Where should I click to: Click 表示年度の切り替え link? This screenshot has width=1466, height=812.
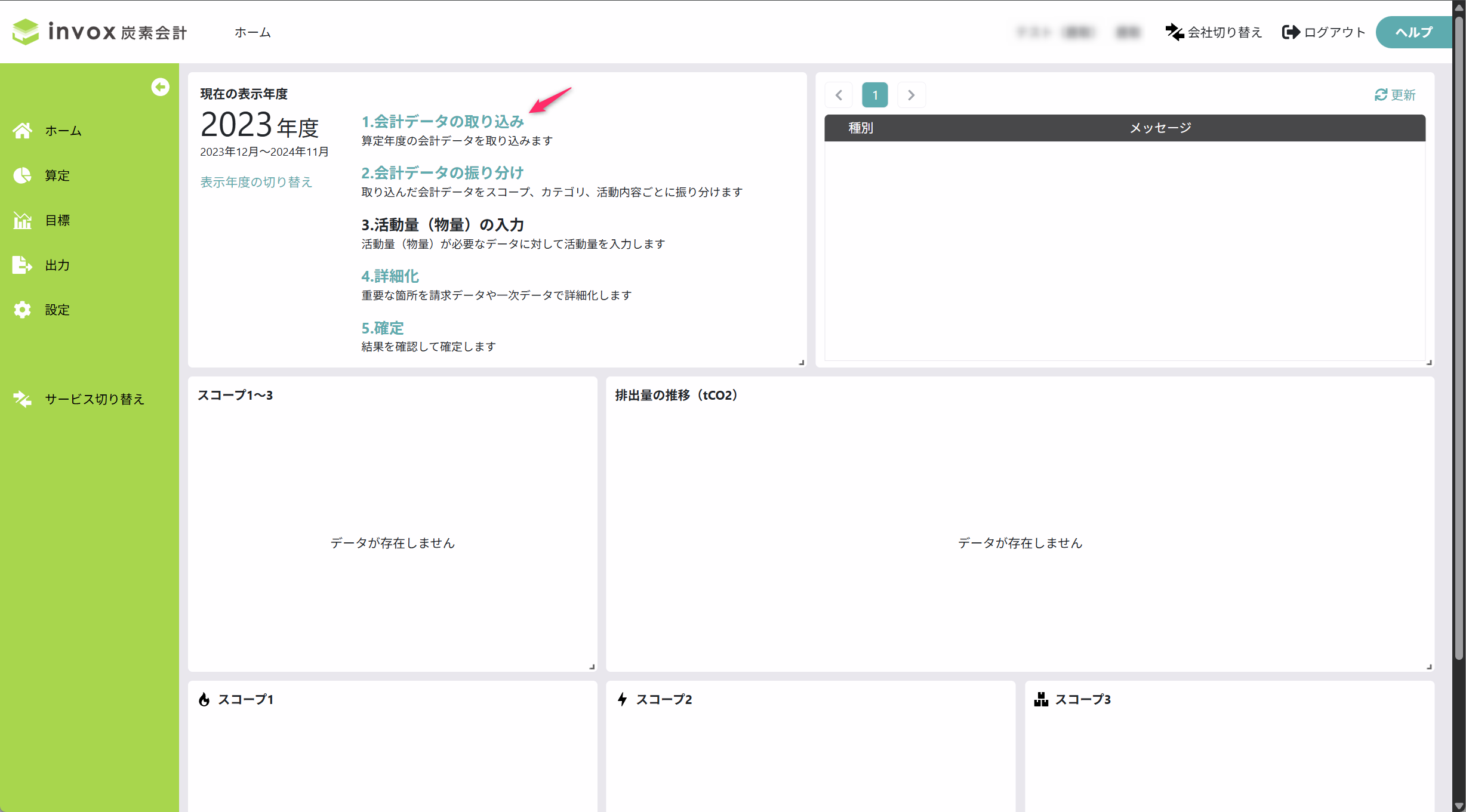tap(256, 182)
